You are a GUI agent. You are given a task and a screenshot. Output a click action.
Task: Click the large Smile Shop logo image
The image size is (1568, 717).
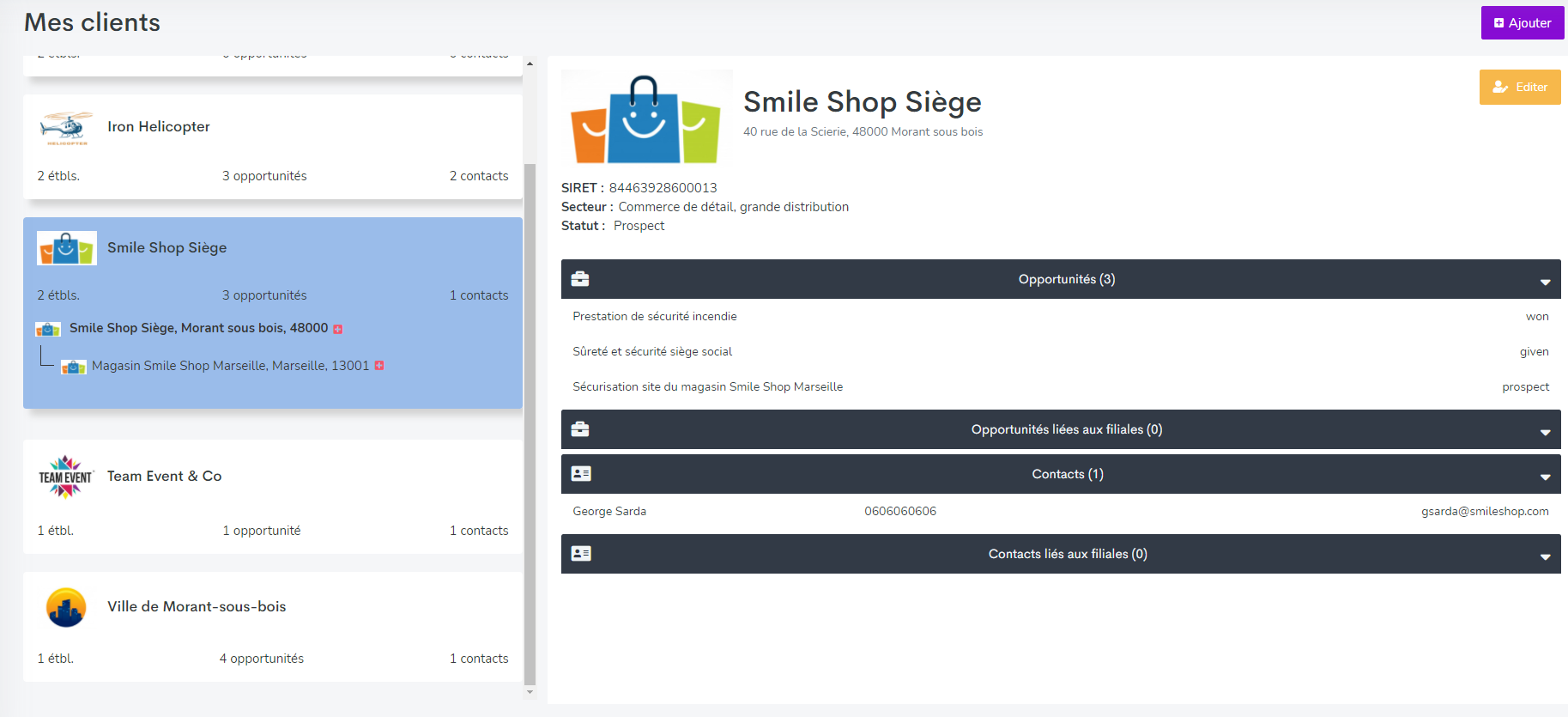tap(646, 118)
